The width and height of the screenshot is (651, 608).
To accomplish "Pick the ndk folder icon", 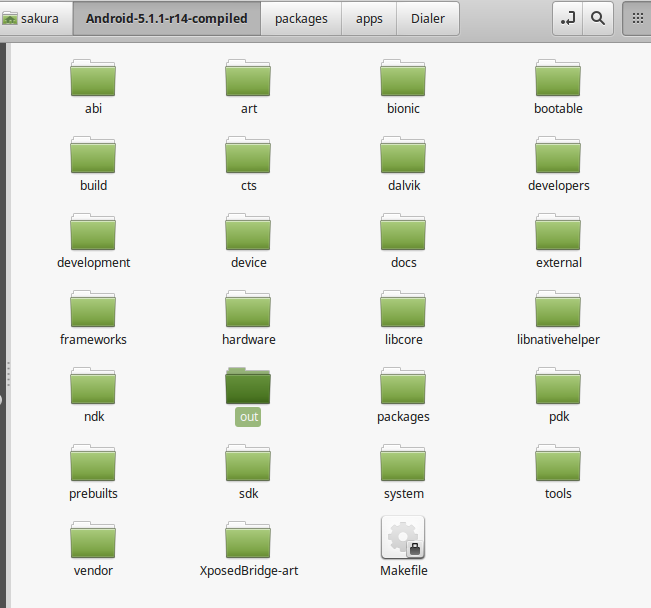I will tap(93, 386).
